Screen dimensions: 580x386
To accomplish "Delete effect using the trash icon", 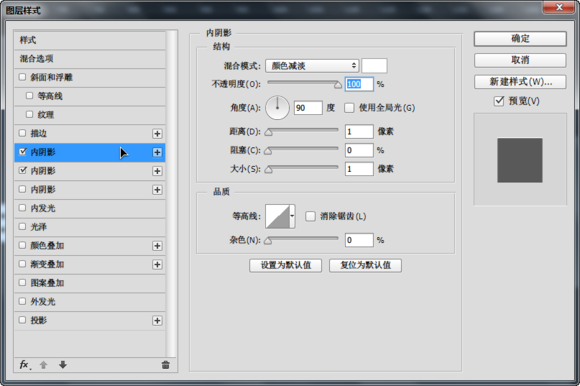I will click(165, 365).
